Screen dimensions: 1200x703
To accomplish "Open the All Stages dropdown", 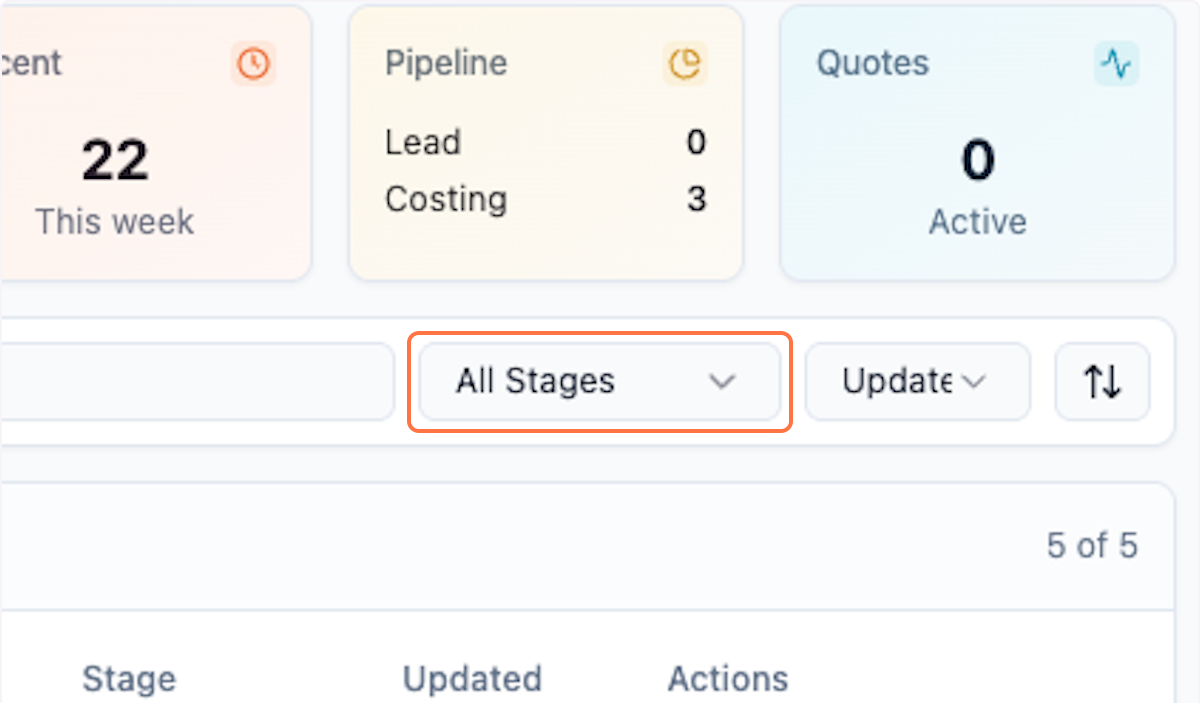I will click(598, 381).
